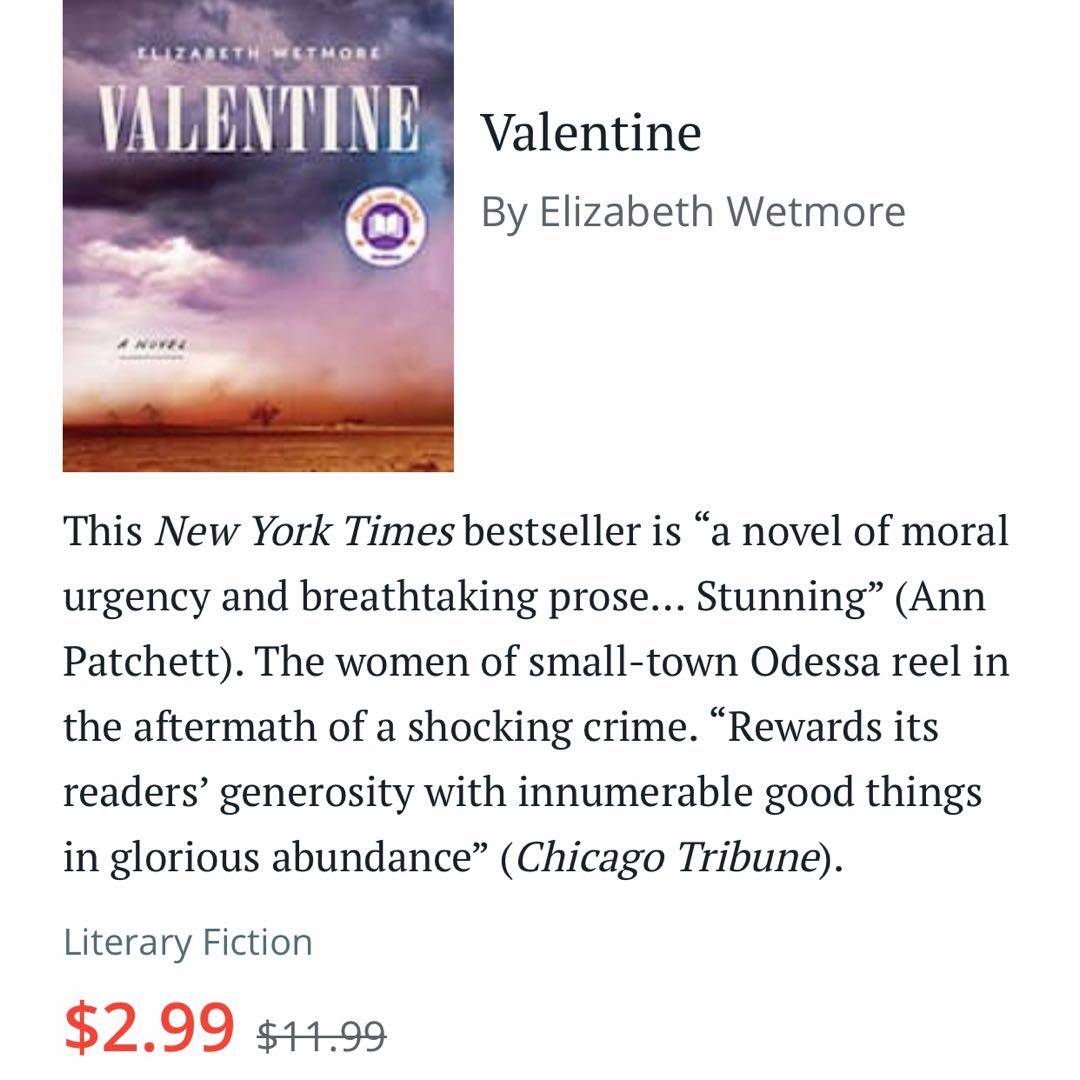Click the VALENTINE title printed on cover
This screenshot has width=1080, height=1080.
(x=257, y=120)
